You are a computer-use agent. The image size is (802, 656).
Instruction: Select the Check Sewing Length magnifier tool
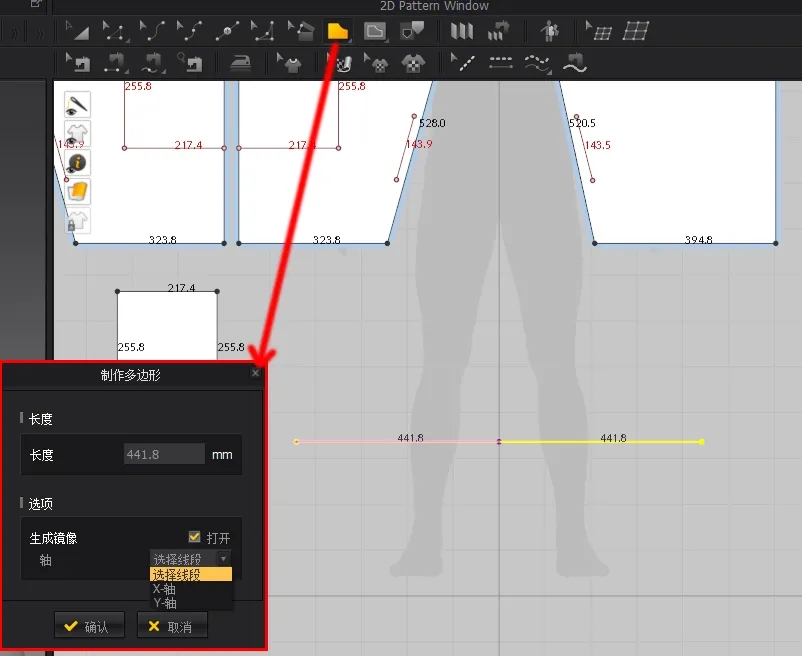tap(189, 63)
